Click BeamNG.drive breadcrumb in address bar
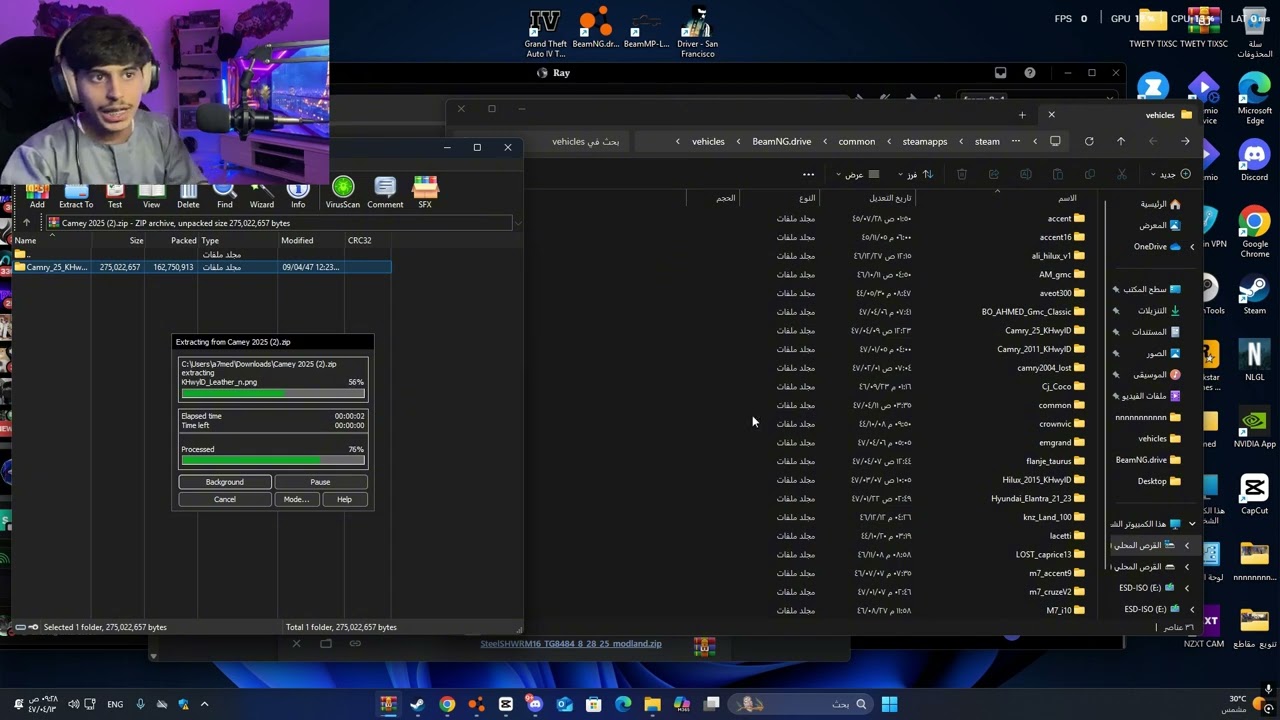Image resolution: width=1280 pixels, height=720 pixels. click(x=781, y=142)
